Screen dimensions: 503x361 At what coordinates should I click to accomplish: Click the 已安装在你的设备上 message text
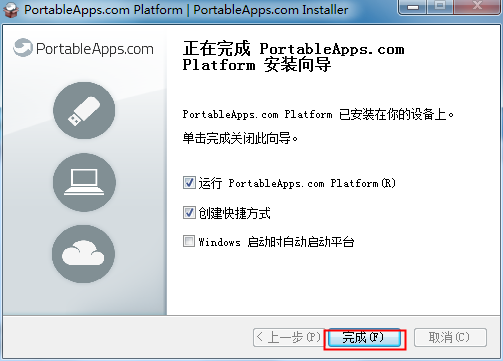(x=318, y=114)
